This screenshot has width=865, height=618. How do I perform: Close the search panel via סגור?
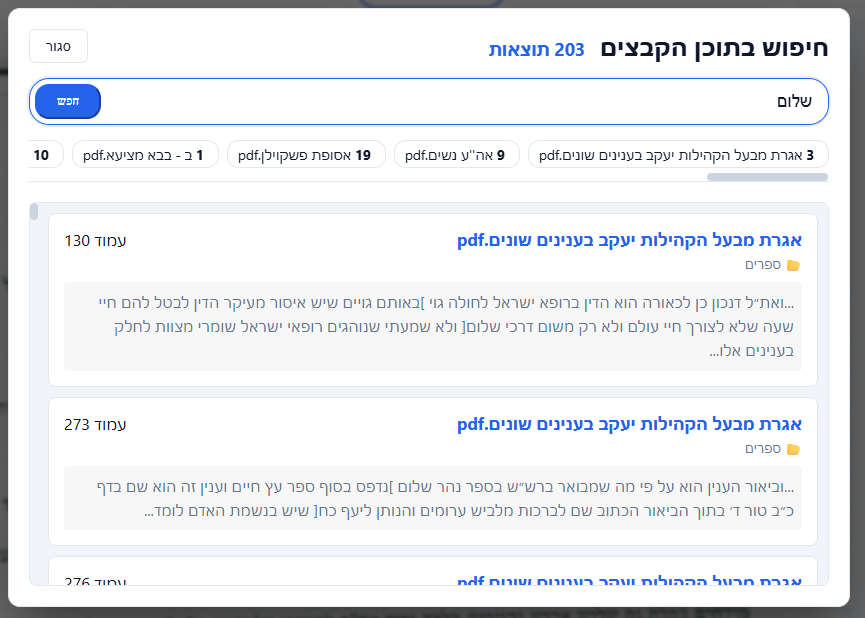pos(57,46)
